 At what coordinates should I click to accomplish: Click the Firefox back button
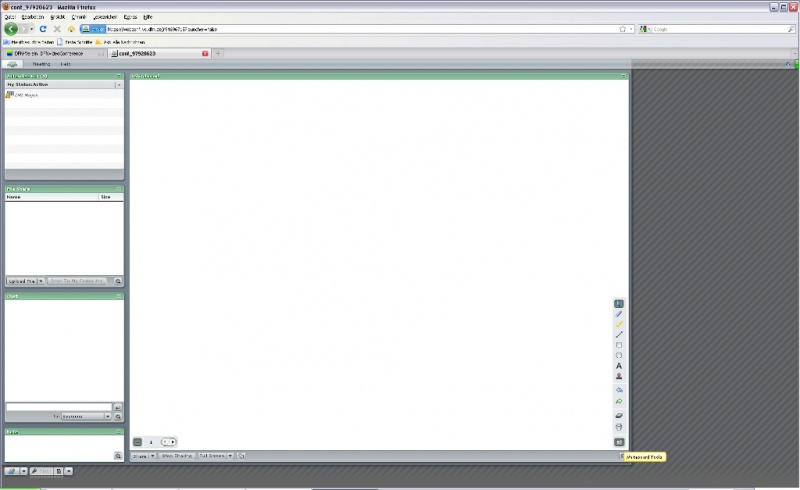(x=11, y=29)
